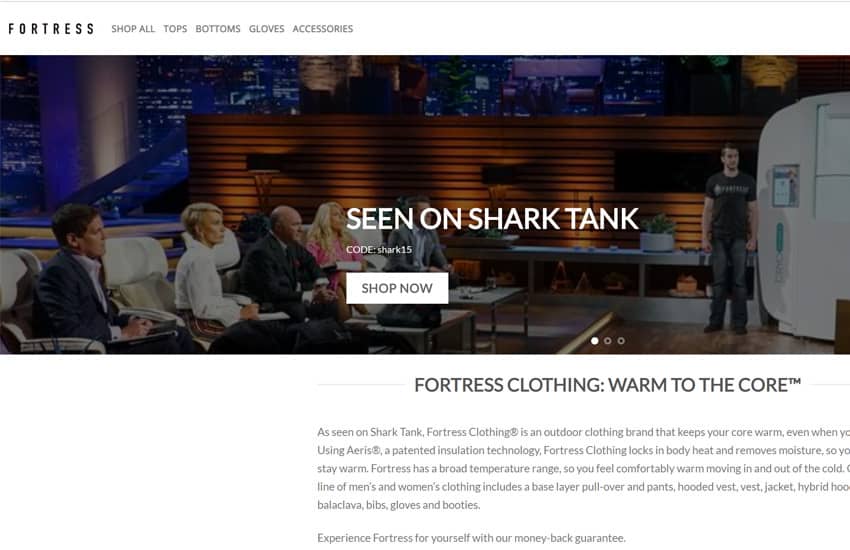Select GLOVES in the navigation bar
Image resolution: width=850 pixels, height=550 pixels.
tap(266, 29)
